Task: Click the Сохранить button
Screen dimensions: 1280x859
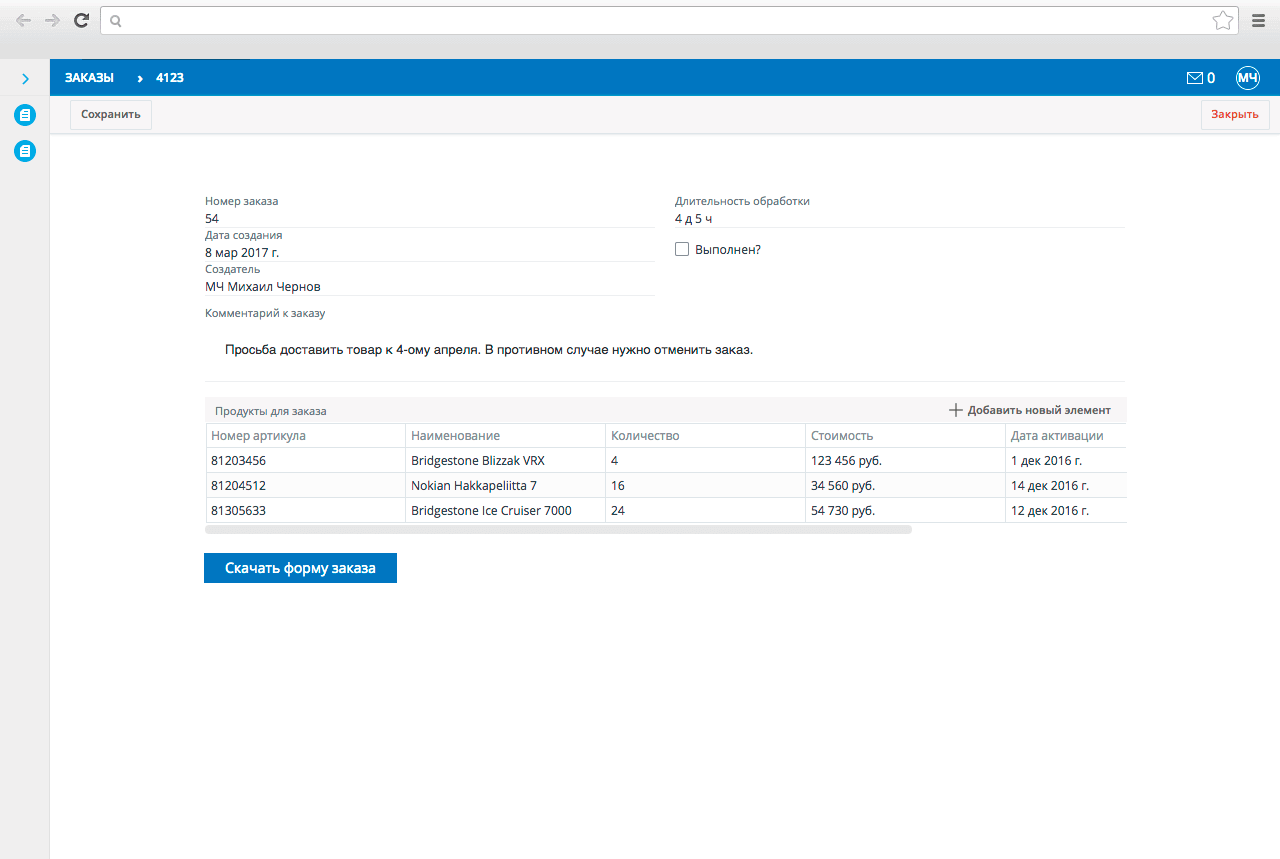Action: (x=111, y=115)
